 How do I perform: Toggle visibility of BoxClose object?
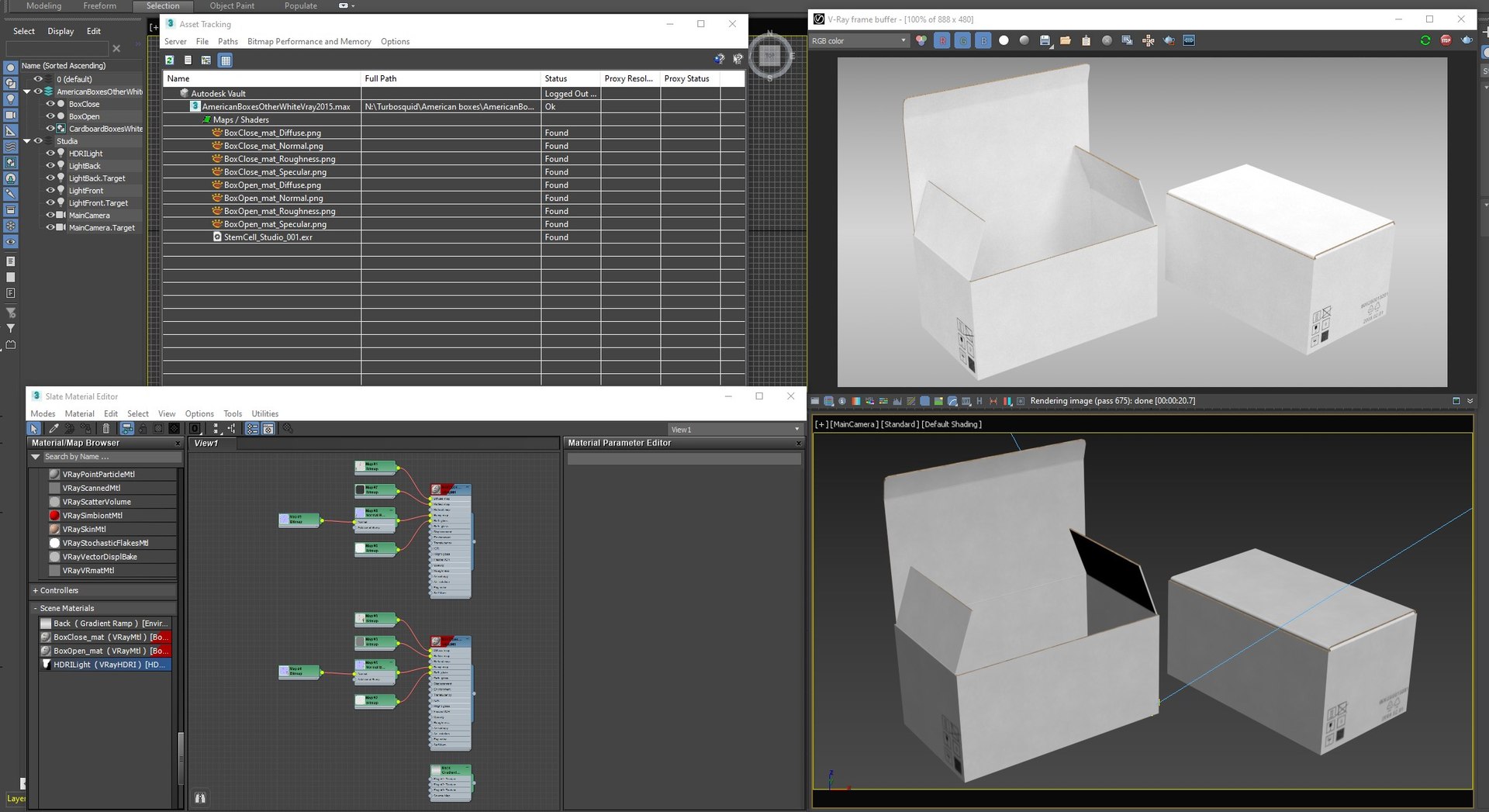coord(50,104)
